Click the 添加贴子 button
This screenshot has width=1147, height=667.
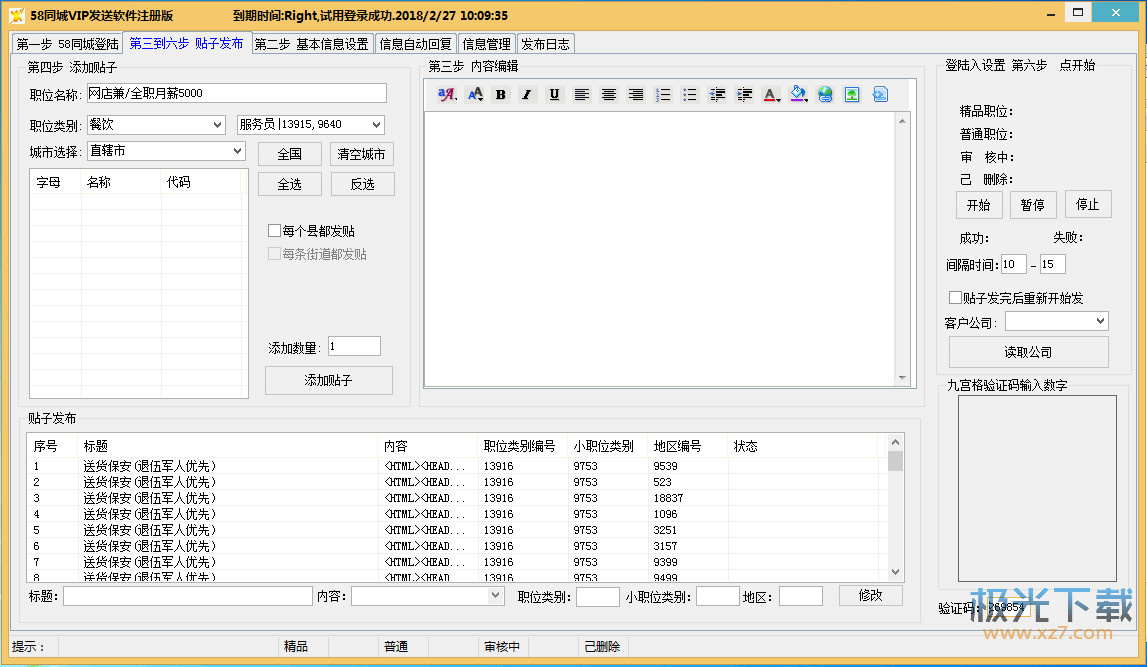pos(328,380)
